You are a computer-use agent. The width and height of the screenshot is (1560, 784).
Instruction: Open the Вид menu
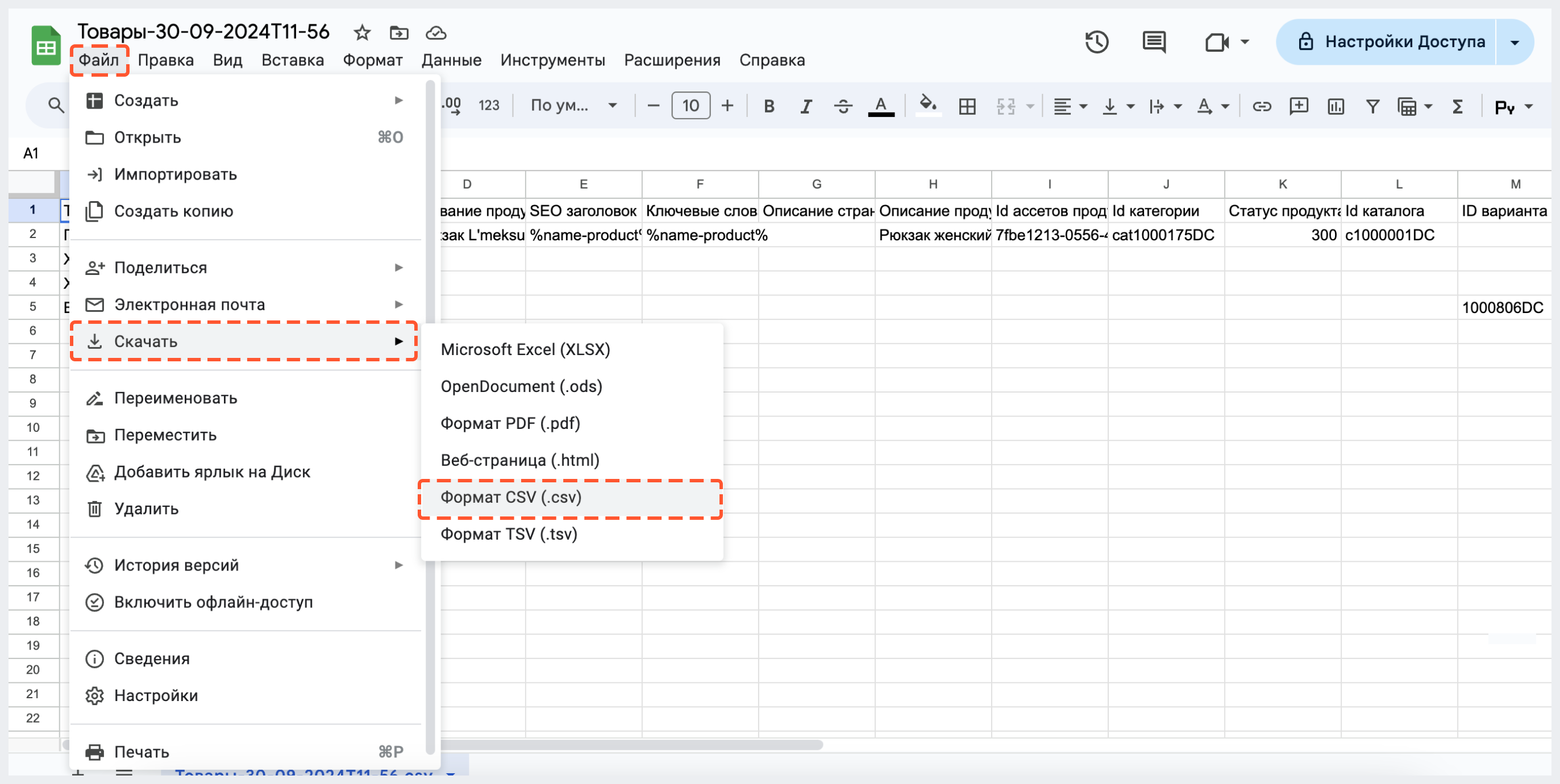pos(228,60)
